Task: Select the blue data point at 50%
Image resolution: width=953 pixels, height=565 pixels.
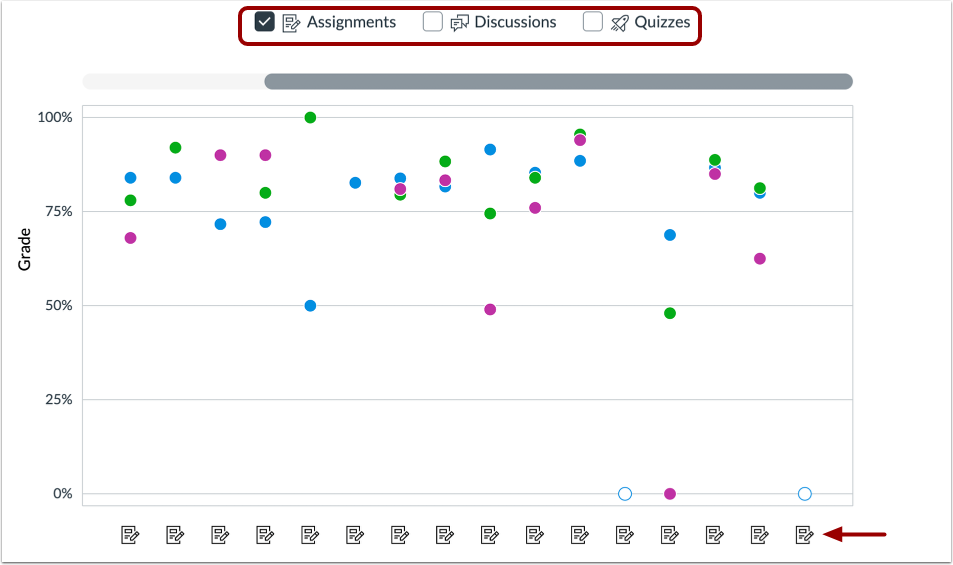Action: pos(310,306)
